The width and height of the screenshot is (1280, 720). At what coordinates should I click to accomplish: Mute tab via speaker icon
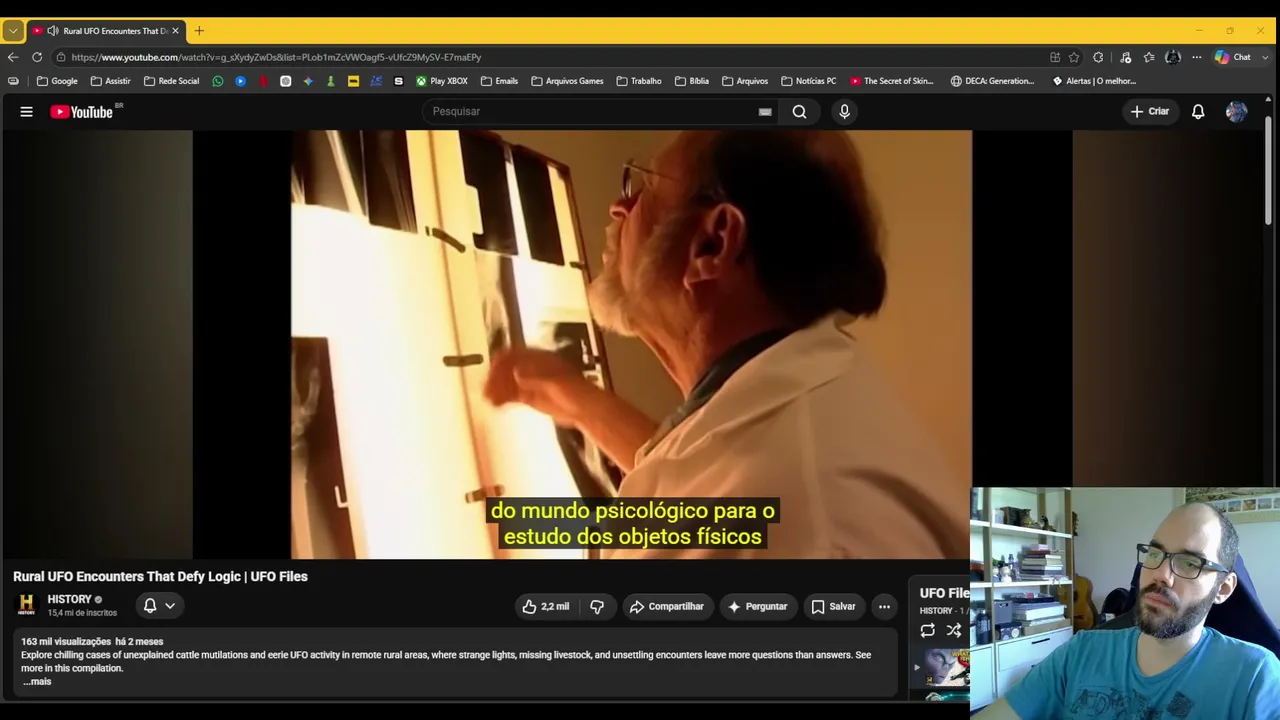[53, 31]
